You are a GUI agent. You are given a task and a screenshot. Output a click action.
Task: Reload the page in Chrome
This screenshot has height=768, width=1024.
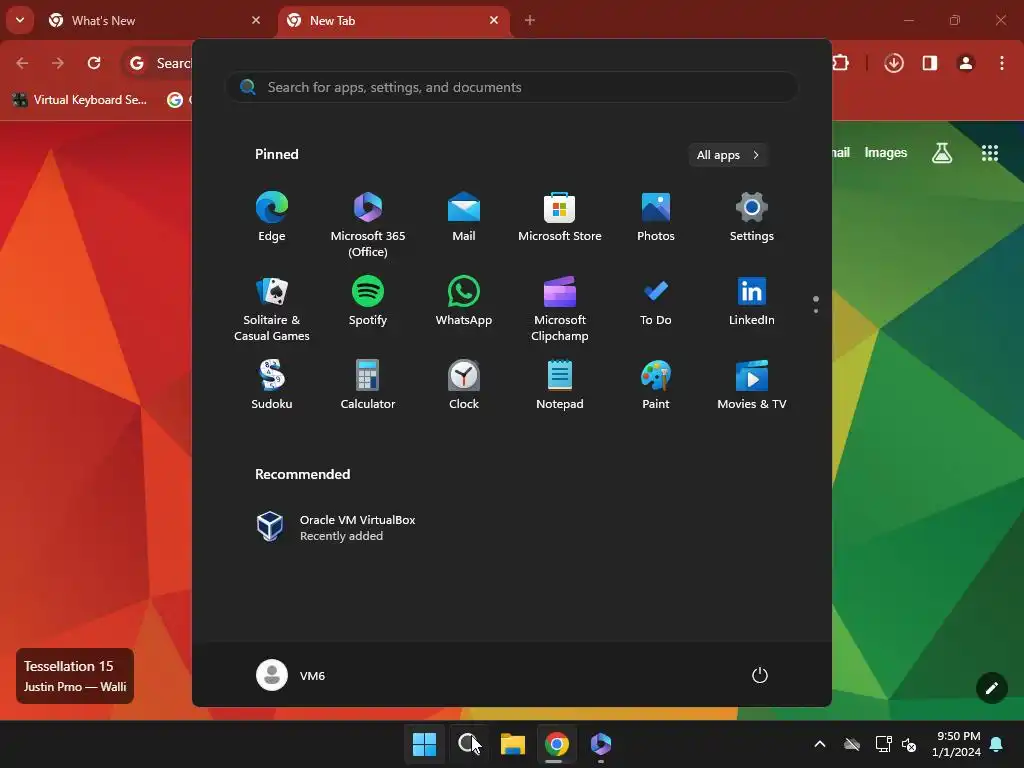tap(94, 63)
